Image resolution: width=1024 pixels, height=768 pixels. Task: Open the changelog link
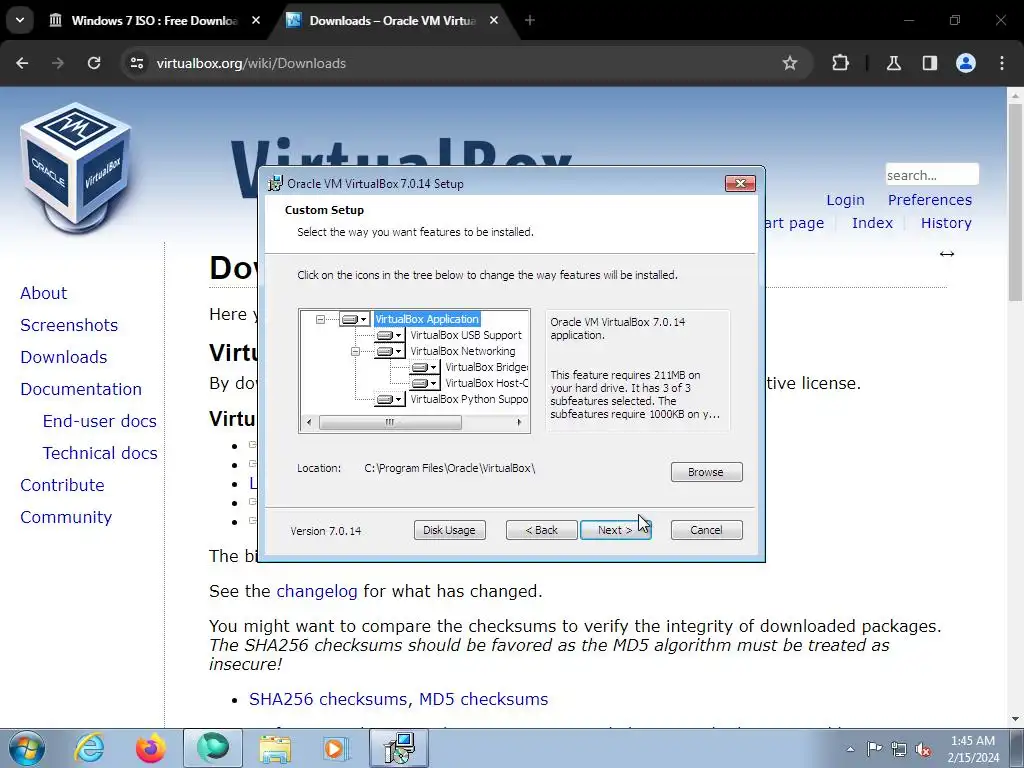point(317,591)
